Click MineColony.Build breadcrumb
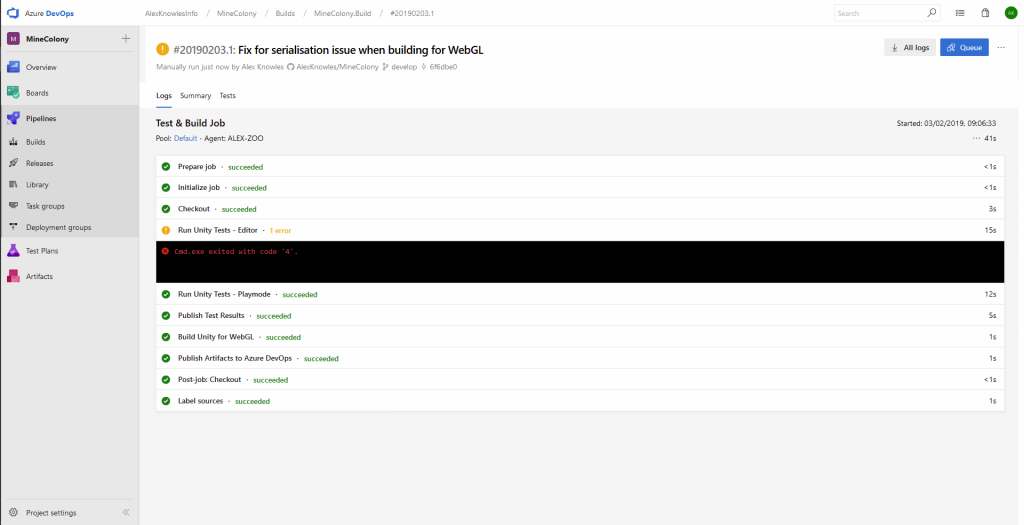 pyautogui.click(x=343, y=13)
